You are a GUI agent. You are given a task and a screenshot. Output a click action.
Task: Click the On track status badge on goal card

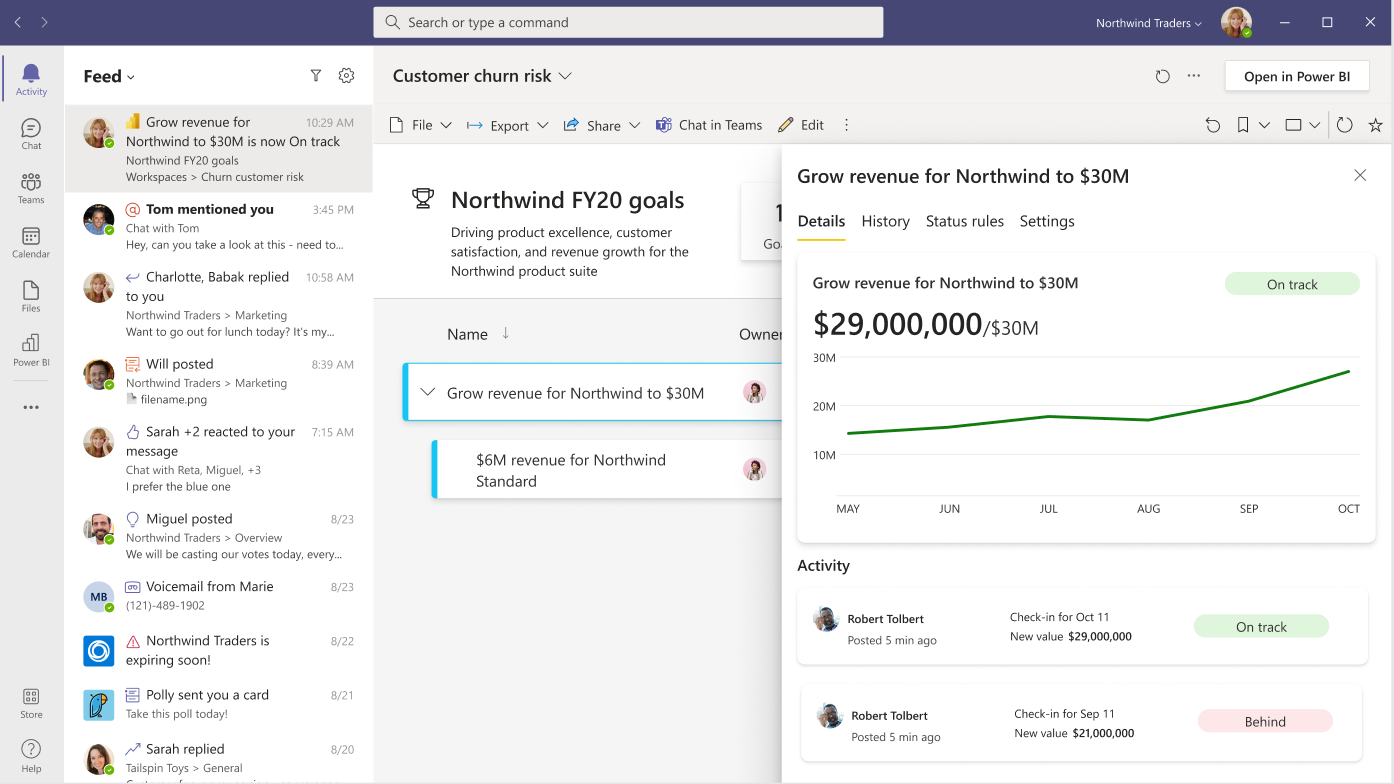(x=1292, y=284)
